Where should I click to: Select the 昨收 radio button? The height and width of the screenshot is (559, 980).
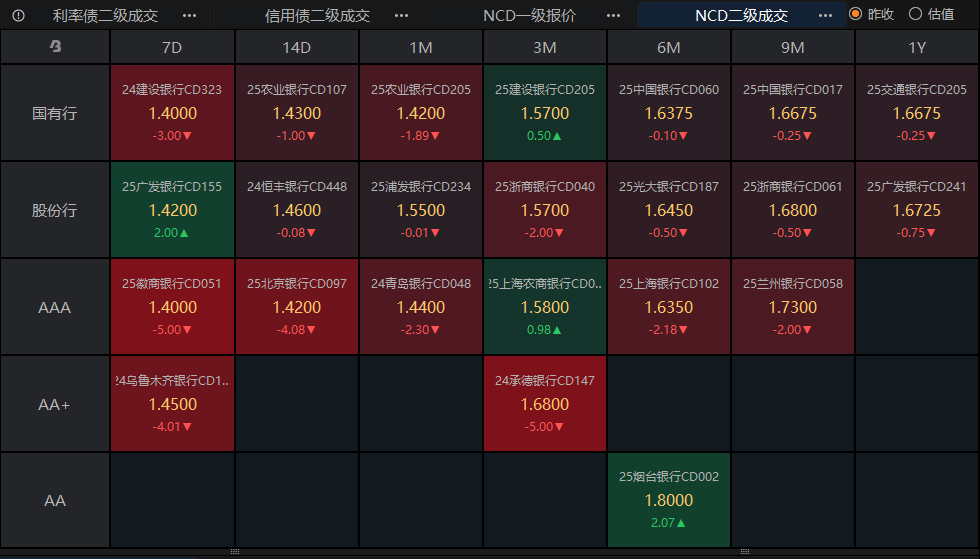[x=856, y=14]
